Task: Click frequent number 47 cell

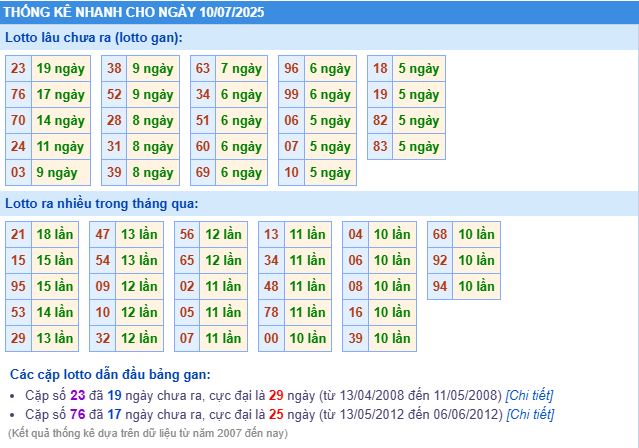Action: click(103, 234)
